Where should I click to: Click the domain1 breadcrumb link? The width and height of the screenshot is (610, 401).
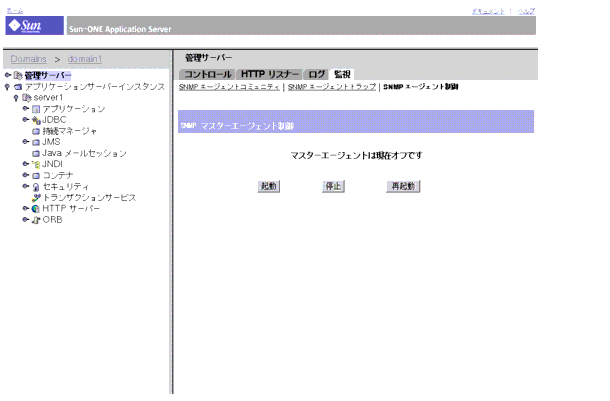pos(85,59)
